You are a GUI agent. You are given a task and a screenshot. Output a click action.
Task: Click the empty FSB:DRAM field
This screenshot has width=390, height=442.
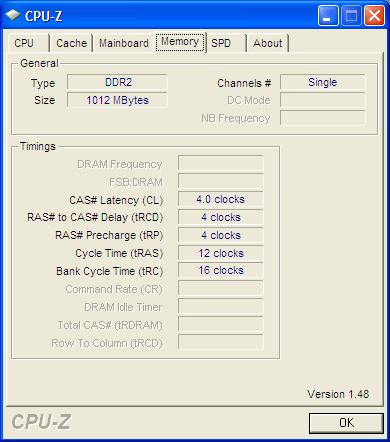(221, 181)
